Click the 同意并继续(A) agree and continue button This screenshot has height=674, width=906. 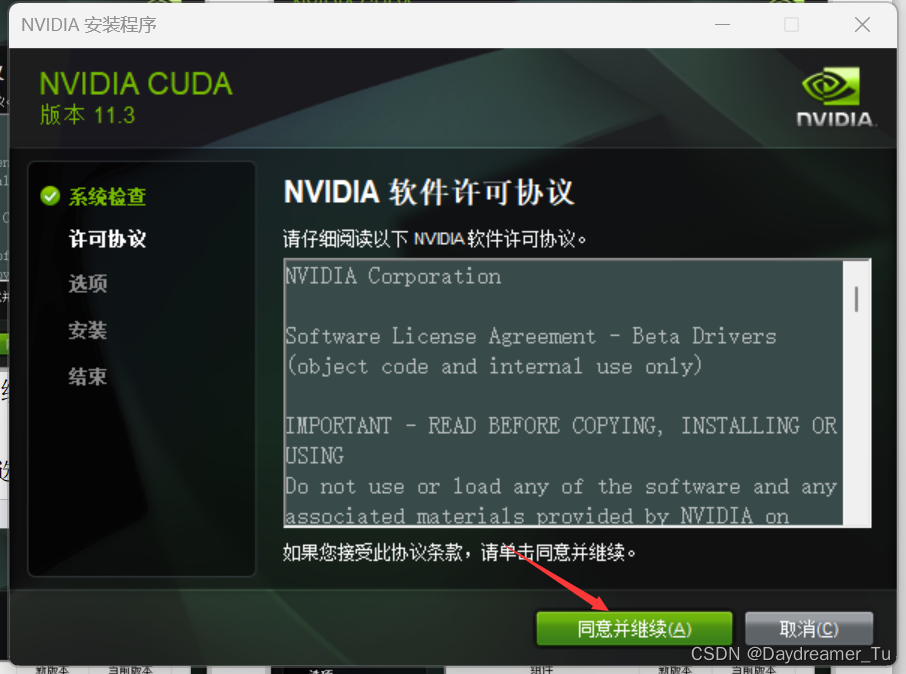point(634,628)
